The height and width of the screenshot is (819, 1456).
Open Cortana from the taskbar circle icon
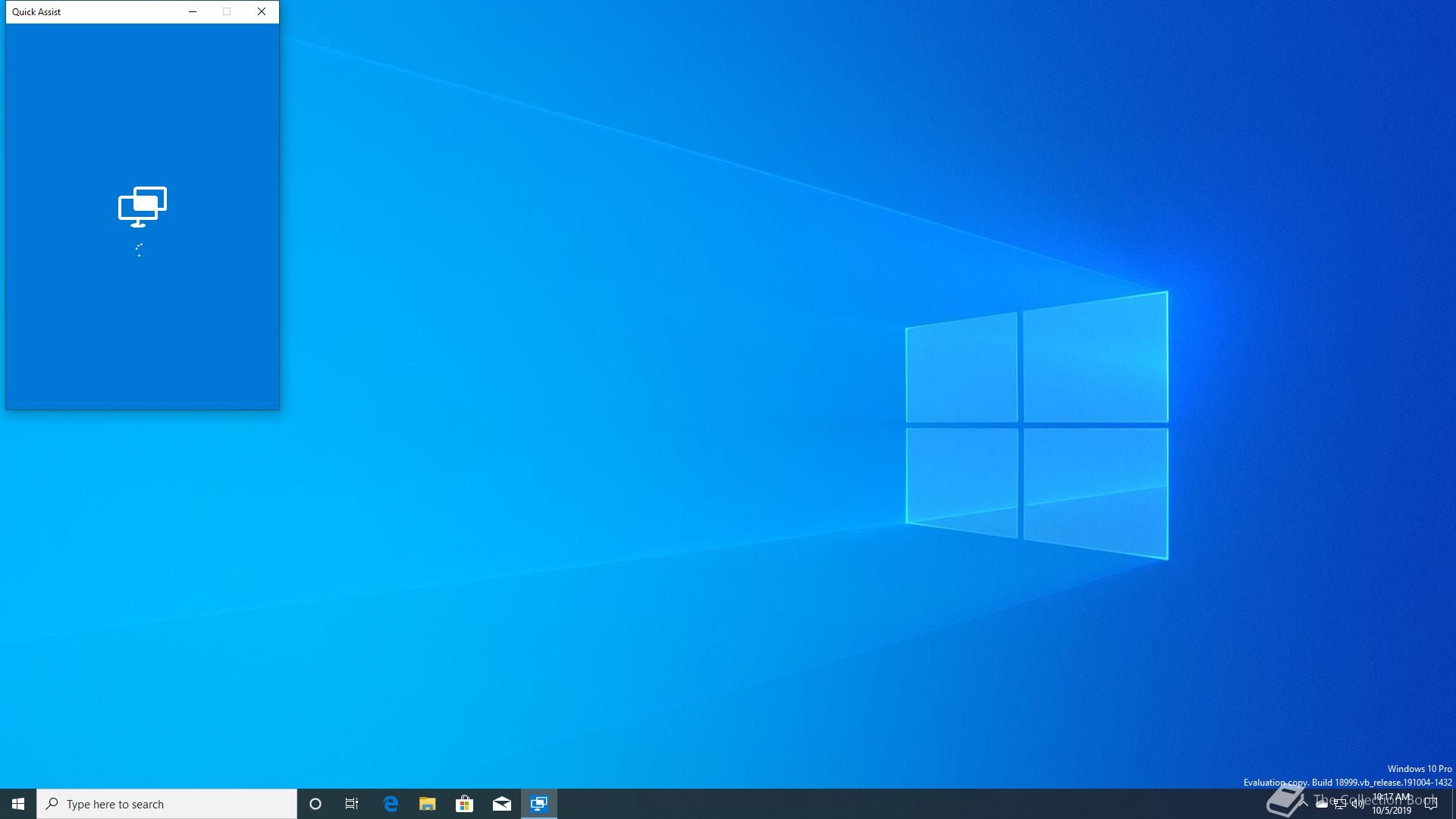(x=315, y=804)
